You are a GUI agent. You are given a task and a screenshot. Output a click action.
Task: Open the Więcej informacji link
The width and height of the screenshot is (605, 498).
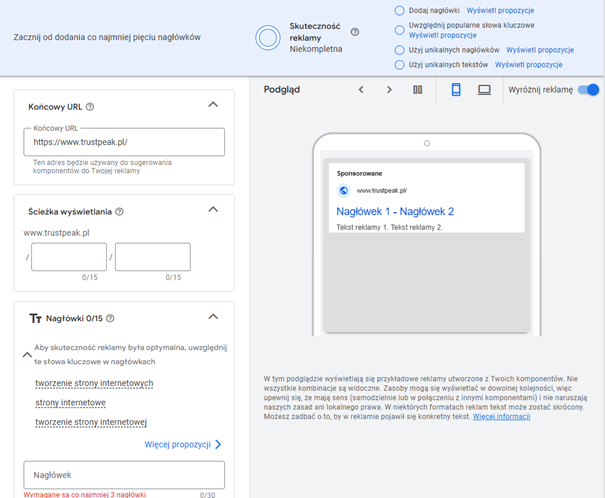[x=502, y=417]
